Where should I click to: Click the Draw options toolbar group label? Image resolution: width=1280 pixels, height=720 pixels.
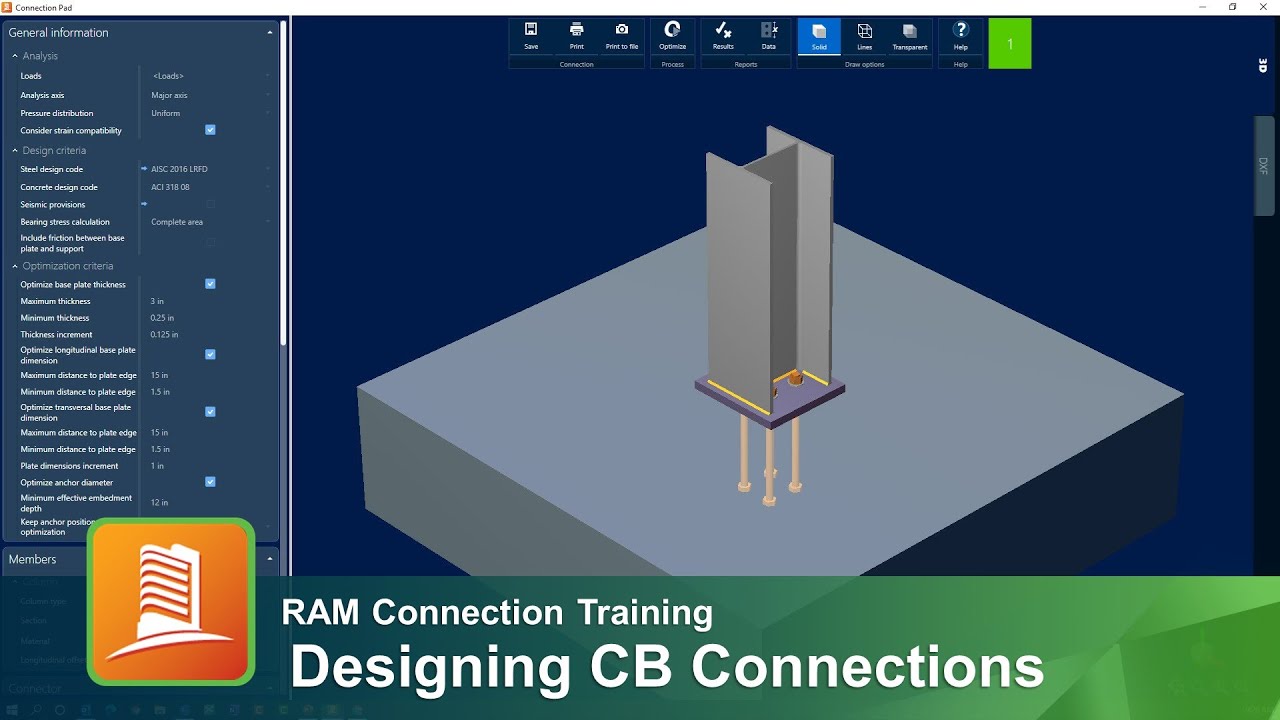tap(865, 64)
